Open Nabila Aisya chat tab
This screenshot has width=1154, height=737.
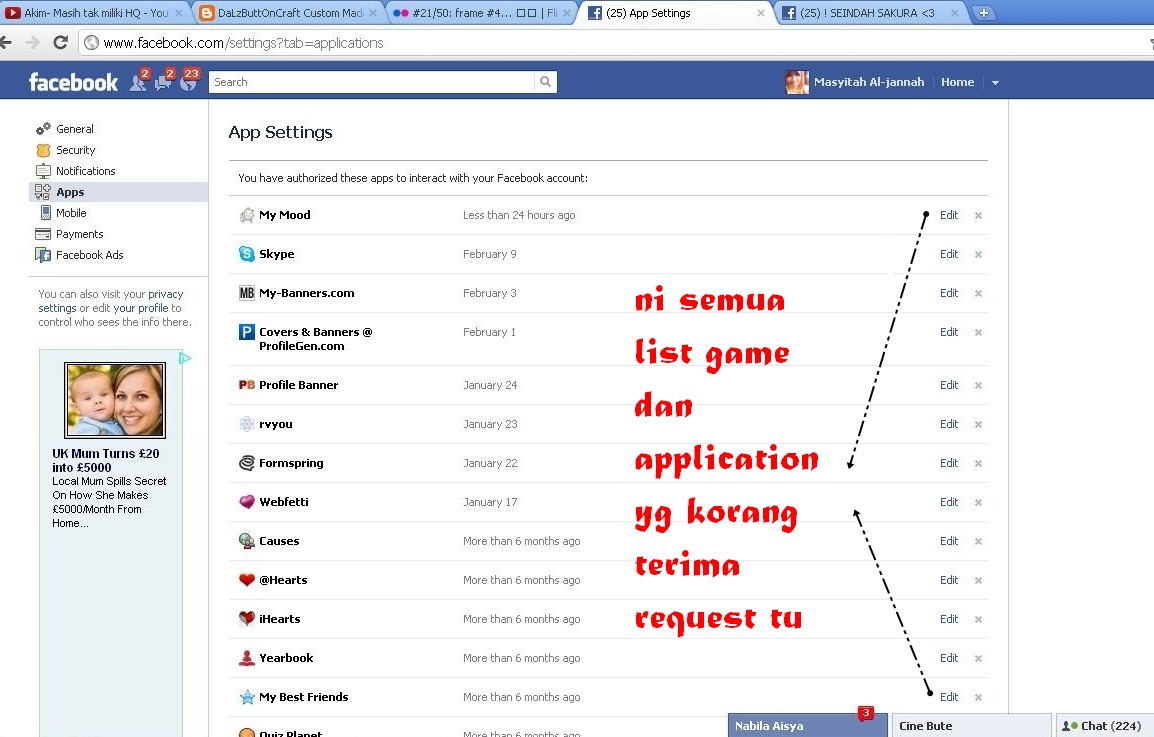(808, 725)
